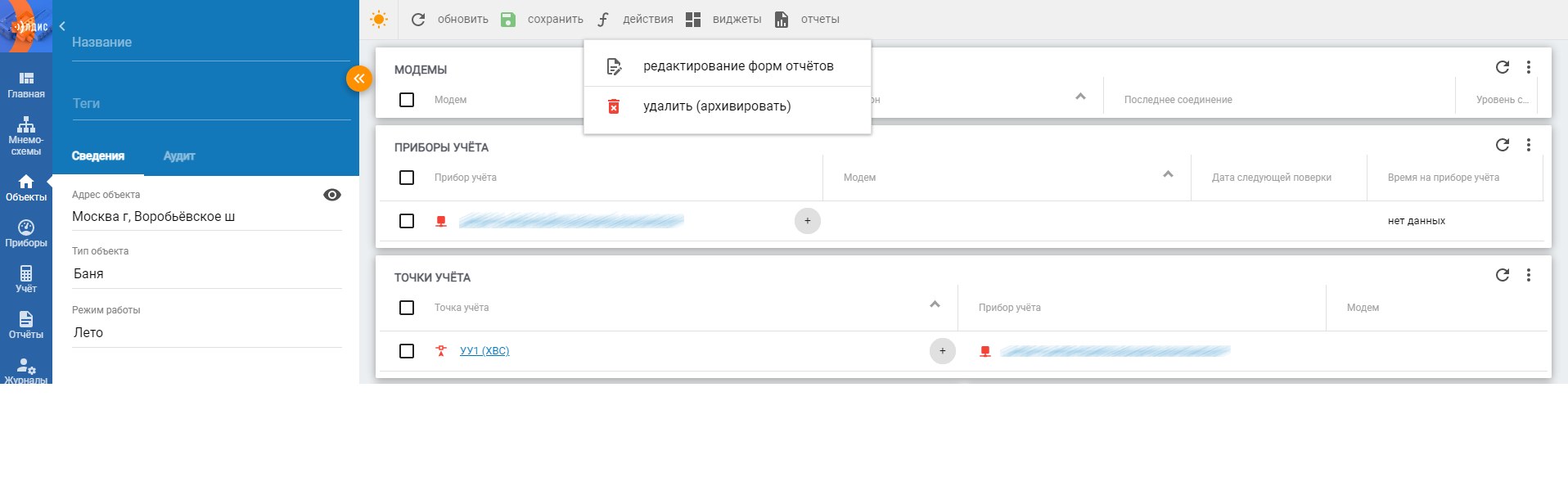Refresh the Точки учёта panel
Viewport: 1568px width, 491px height.
[x=1503, y=275]
